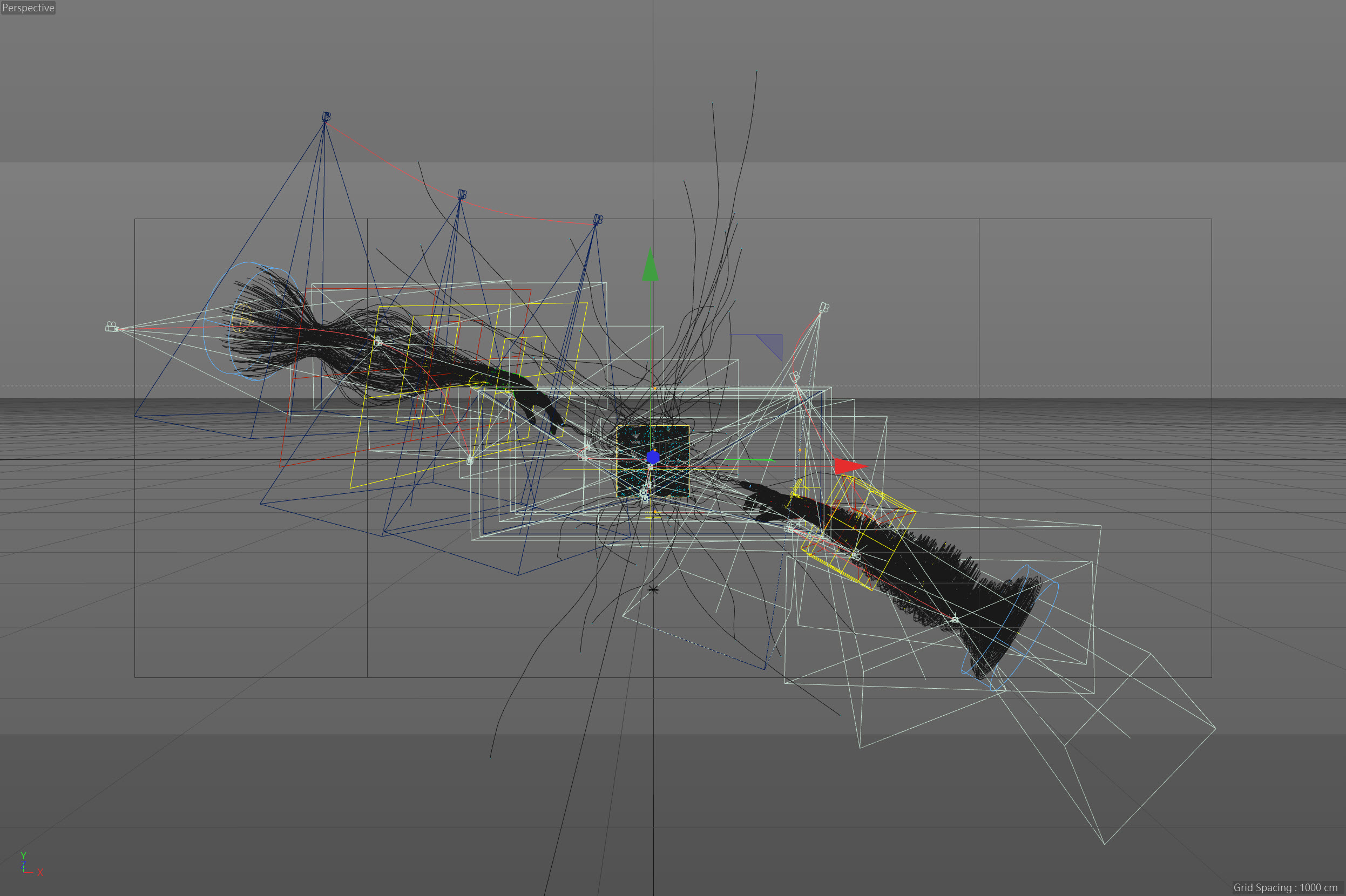This screenshot has width=1346, height=896.
Task: Click the blue Z-axis hexagon handle
Action: pos(653,457)
